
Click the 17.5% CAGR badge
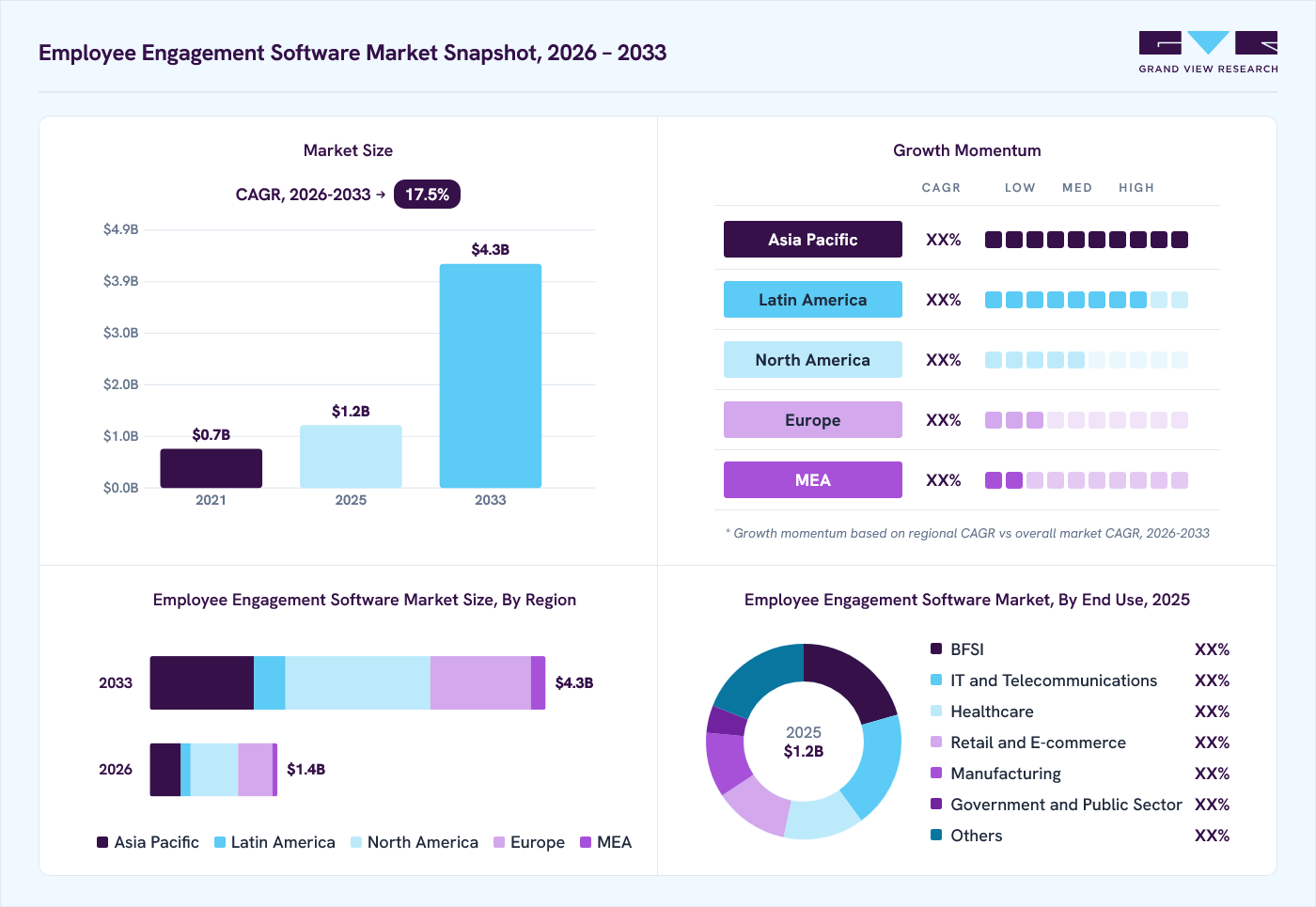pyautogui.click(x=427, y=195)
